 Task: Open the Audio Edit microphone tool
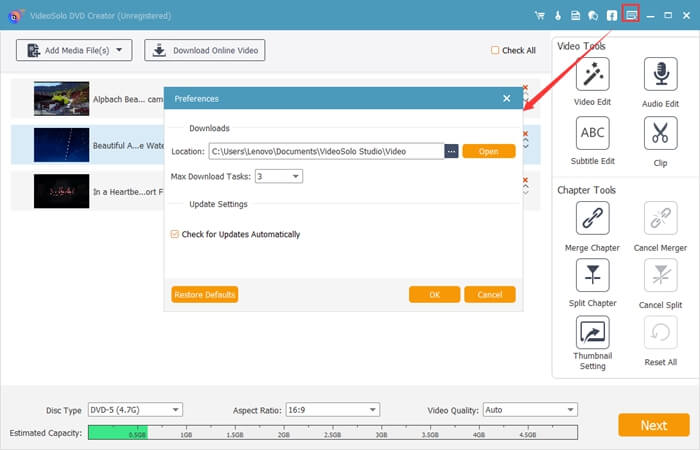(660, 74)
